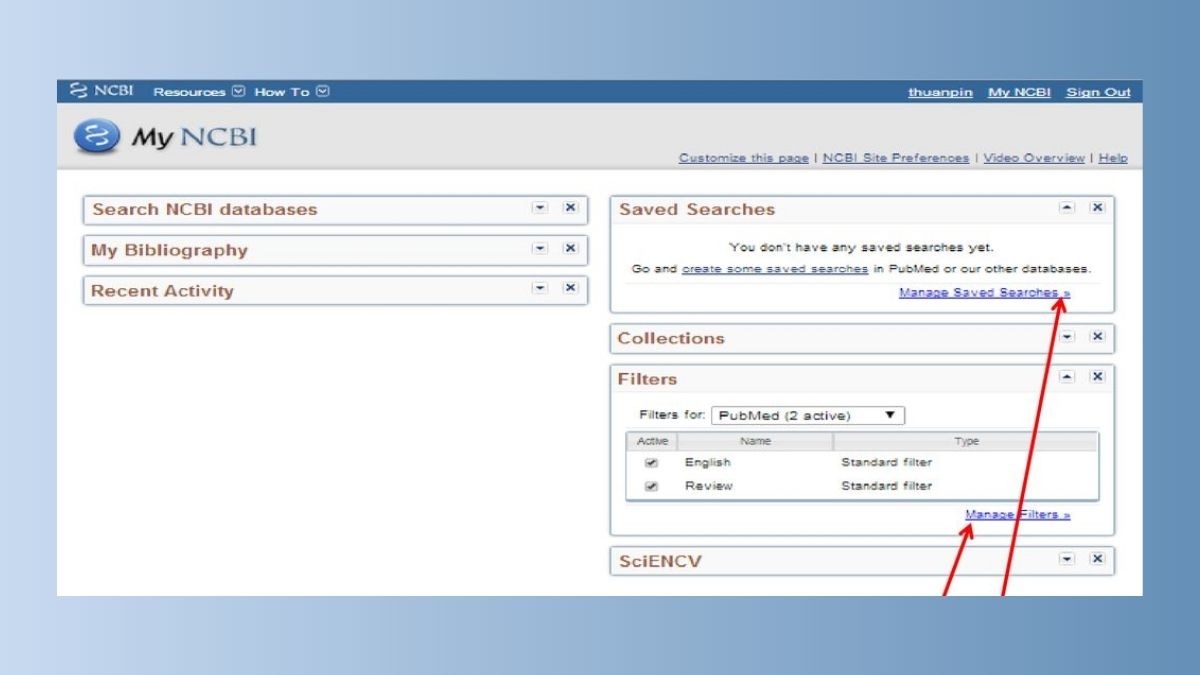Screen dimensions: 1200x675
Task: Close the Collections panel
Action: pos(1097,336)
